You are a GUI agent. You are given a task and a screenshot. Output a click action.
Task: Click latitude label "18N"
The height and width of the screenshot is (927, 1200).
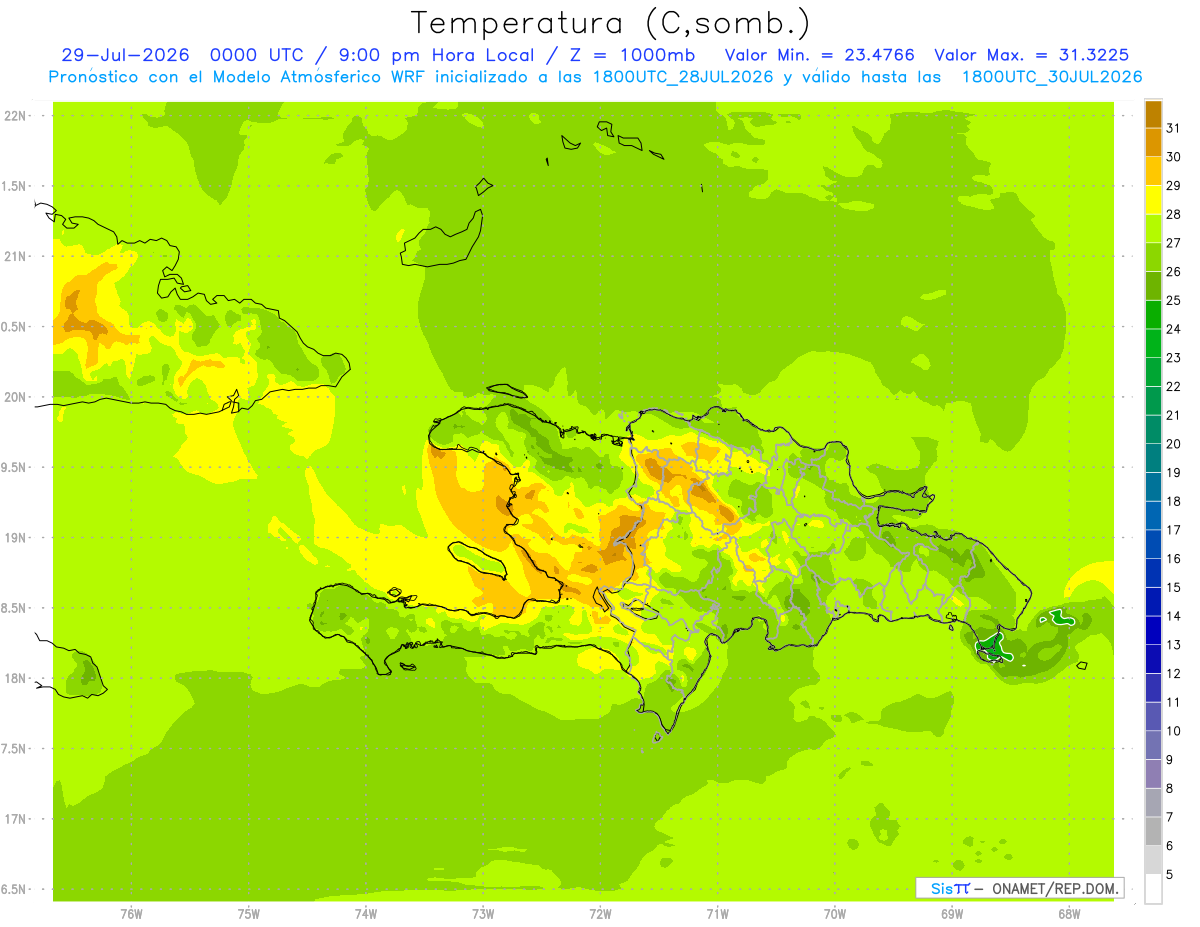(15, 678)
